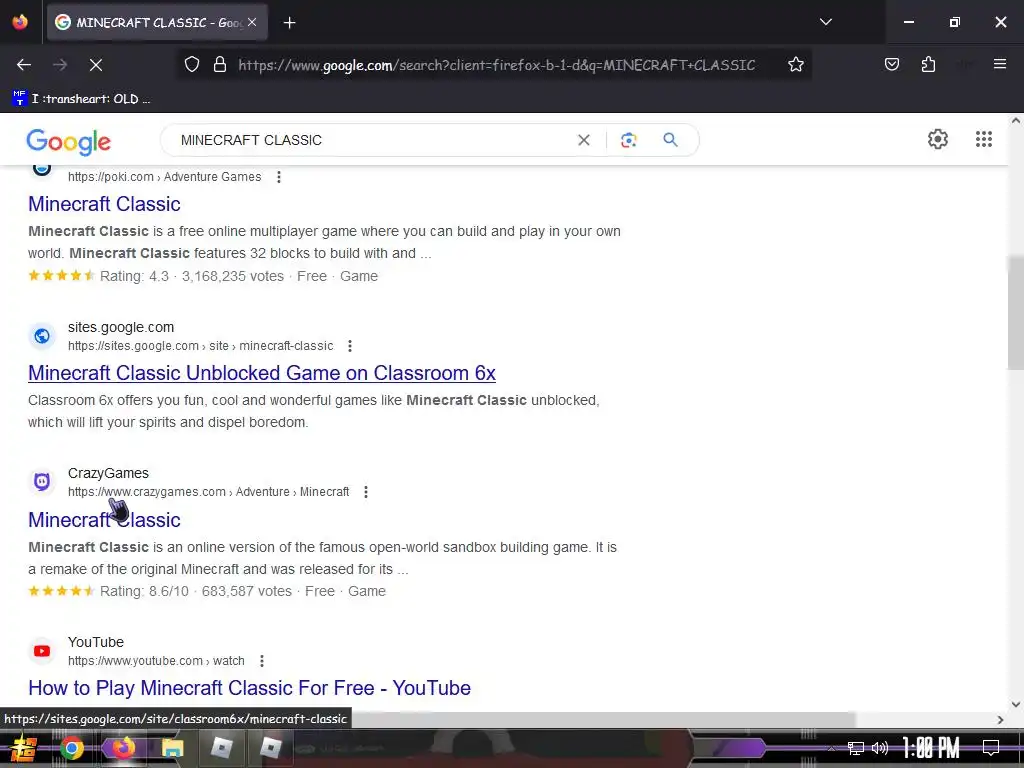Viewport: 1024px width, 768px height.
Task: Click the address bar URL
Action: 496,65
